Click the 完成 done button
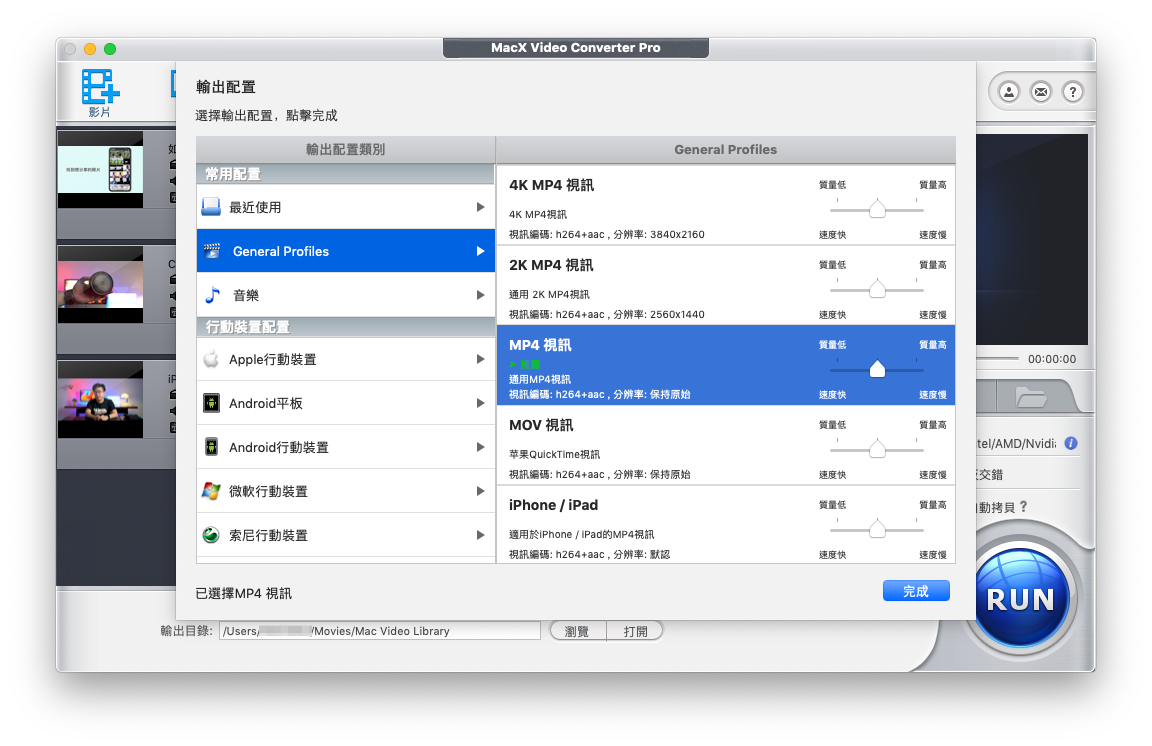Screen dimensions: 1152x746 click(x=915, y=590)
